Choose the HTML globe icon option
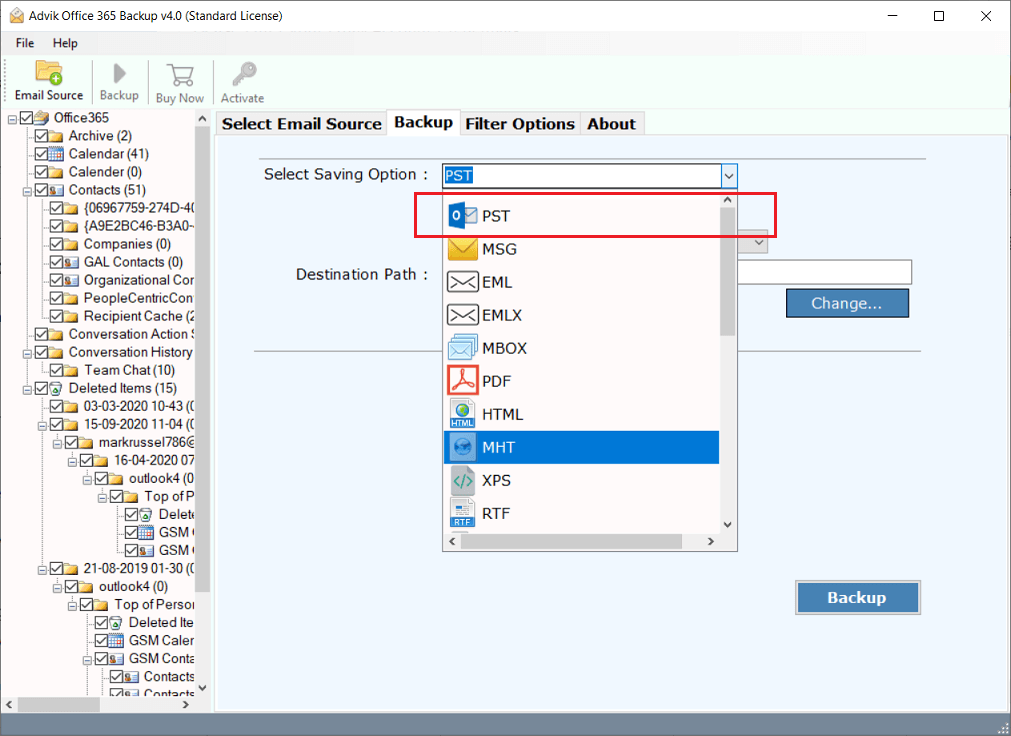The height and width of the screenshot is (736, 1011). pyautogui.click(x=462, y=413)
